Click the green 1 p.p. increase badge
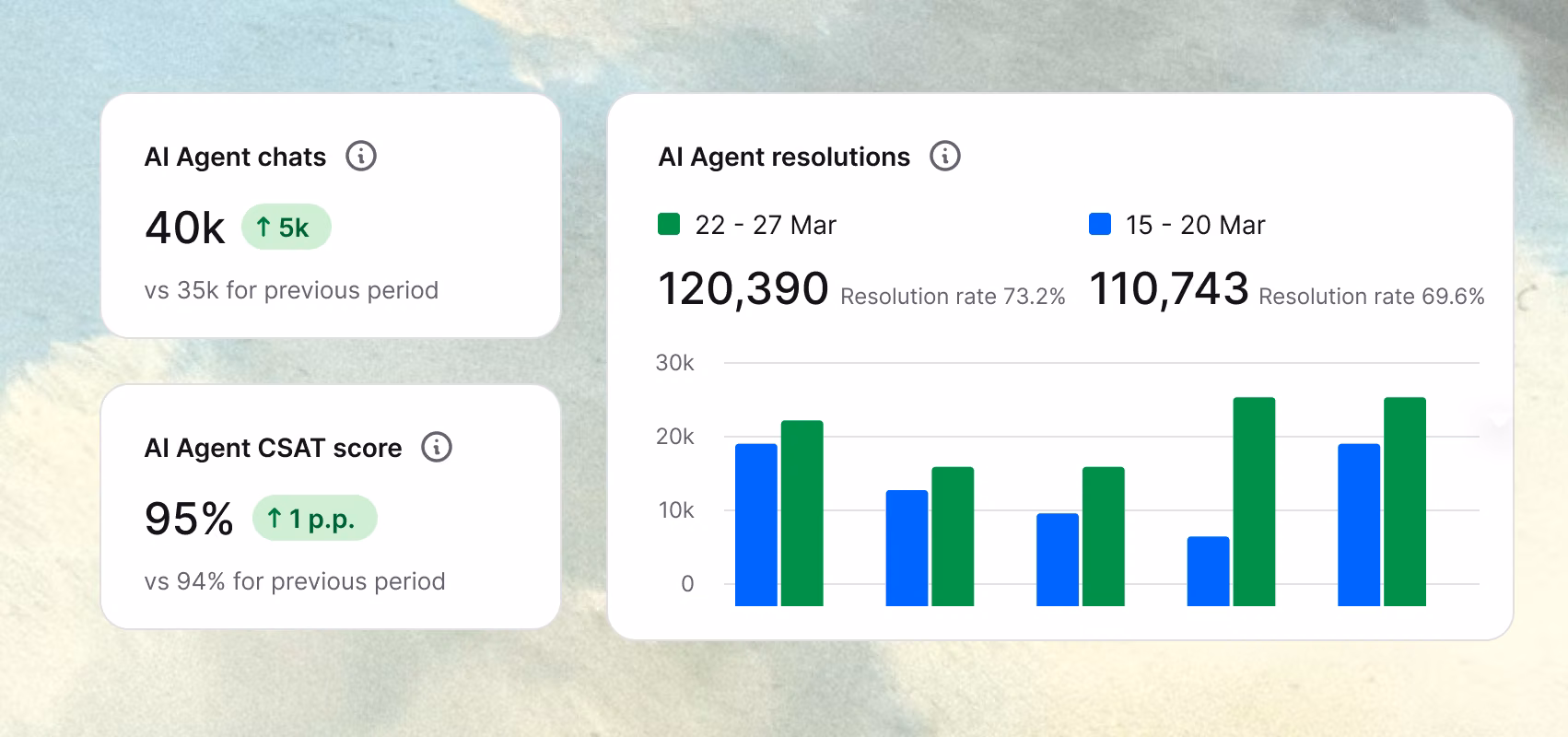The image size is (1568, 737). click(315, 518)
